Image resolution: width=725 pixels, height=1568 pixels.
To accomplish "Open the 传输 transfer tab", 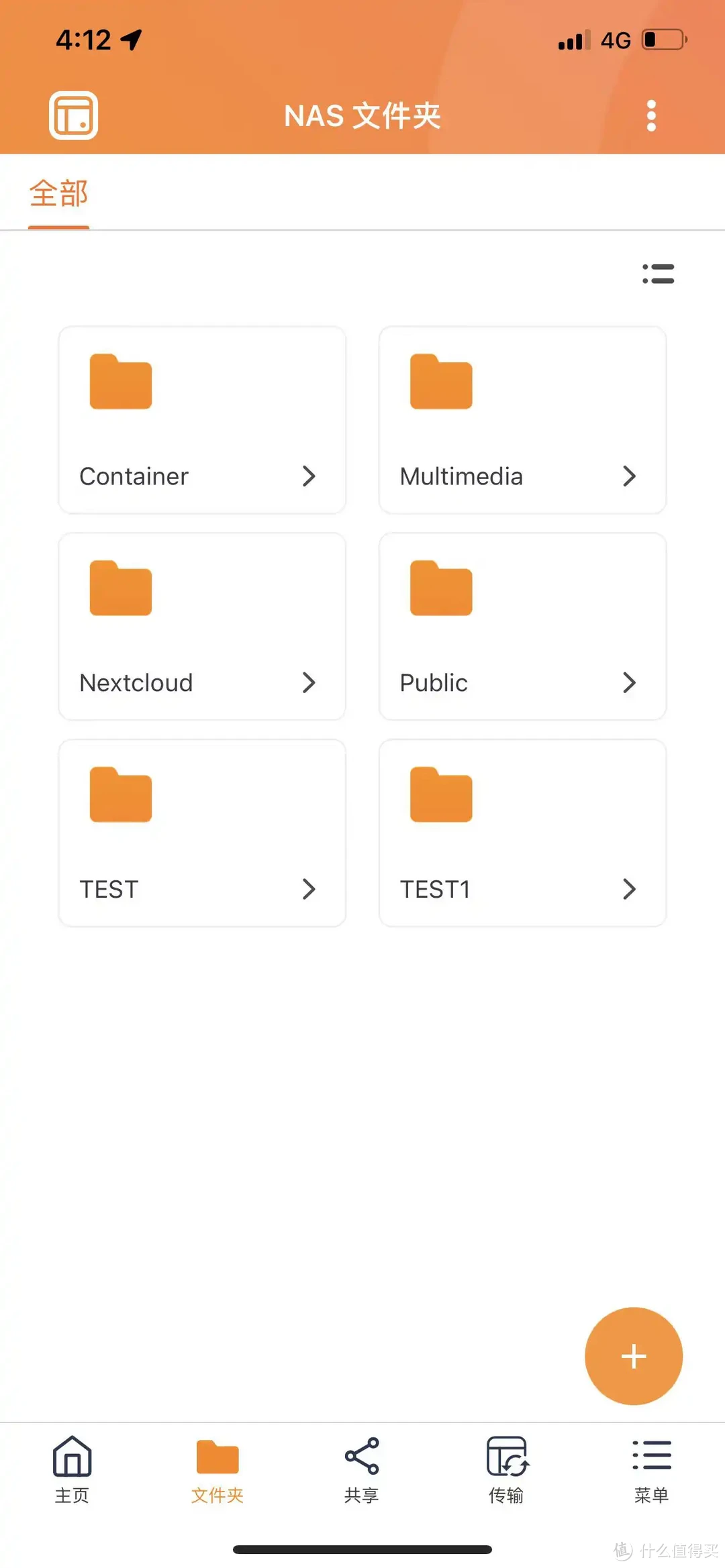I will [x=507, y=1468].
